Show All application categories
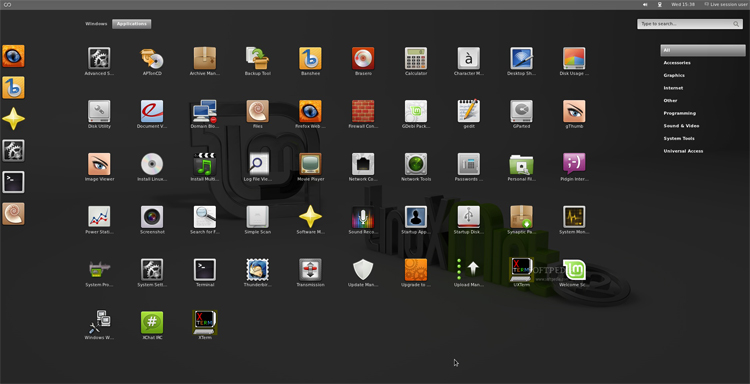 point(703,50)
